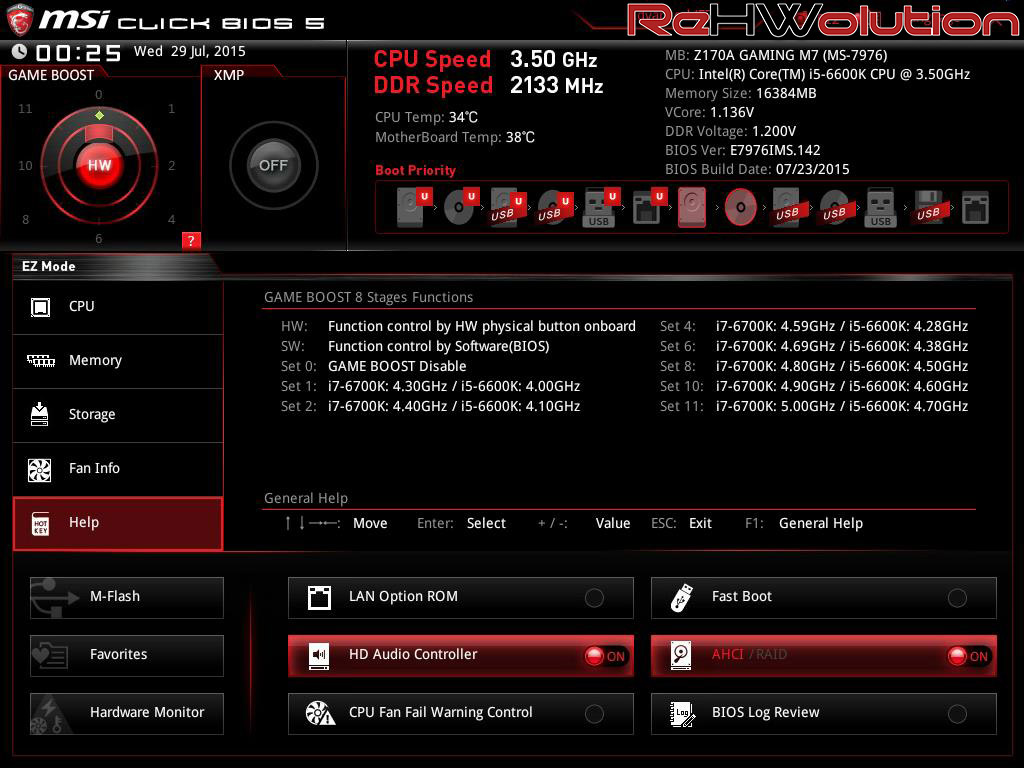Open the Fan Info section
The width and height of the screenshot is (1024, 768).
(118, 469)
